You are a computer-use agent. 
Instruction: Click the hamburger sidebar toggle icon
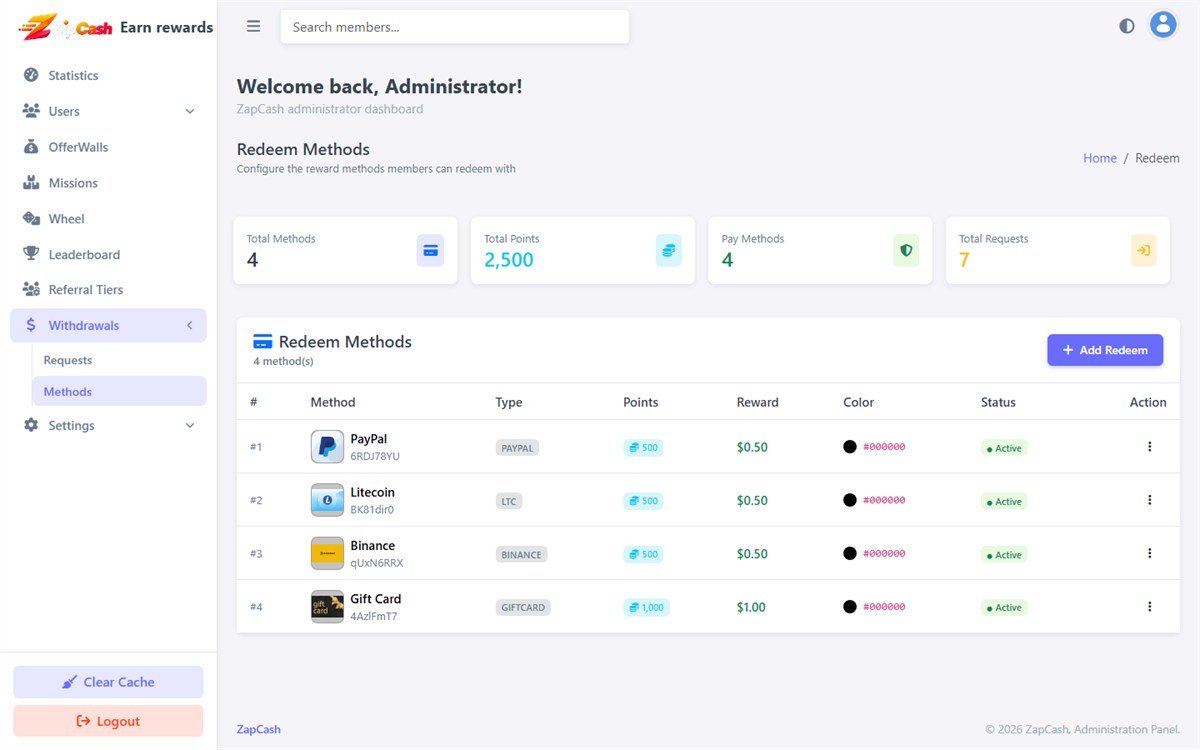click(253, 27)
